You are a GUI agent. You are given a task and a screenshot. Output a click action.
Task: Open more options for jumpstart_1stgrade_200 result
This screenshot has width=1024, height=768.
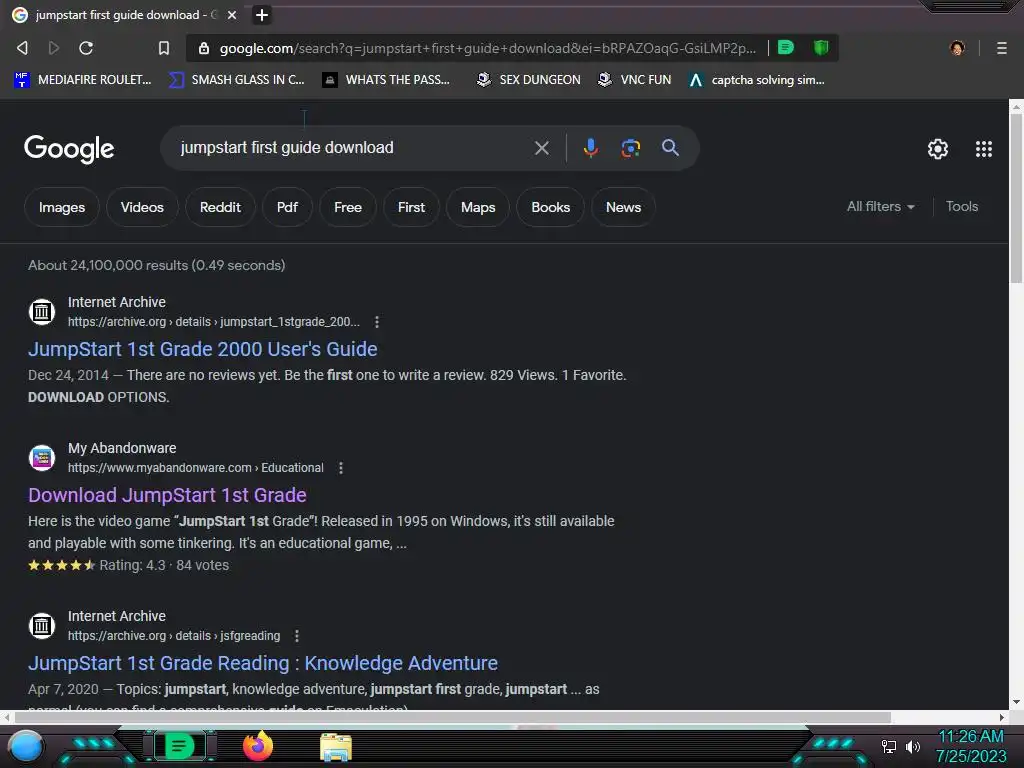click(377, 322)
